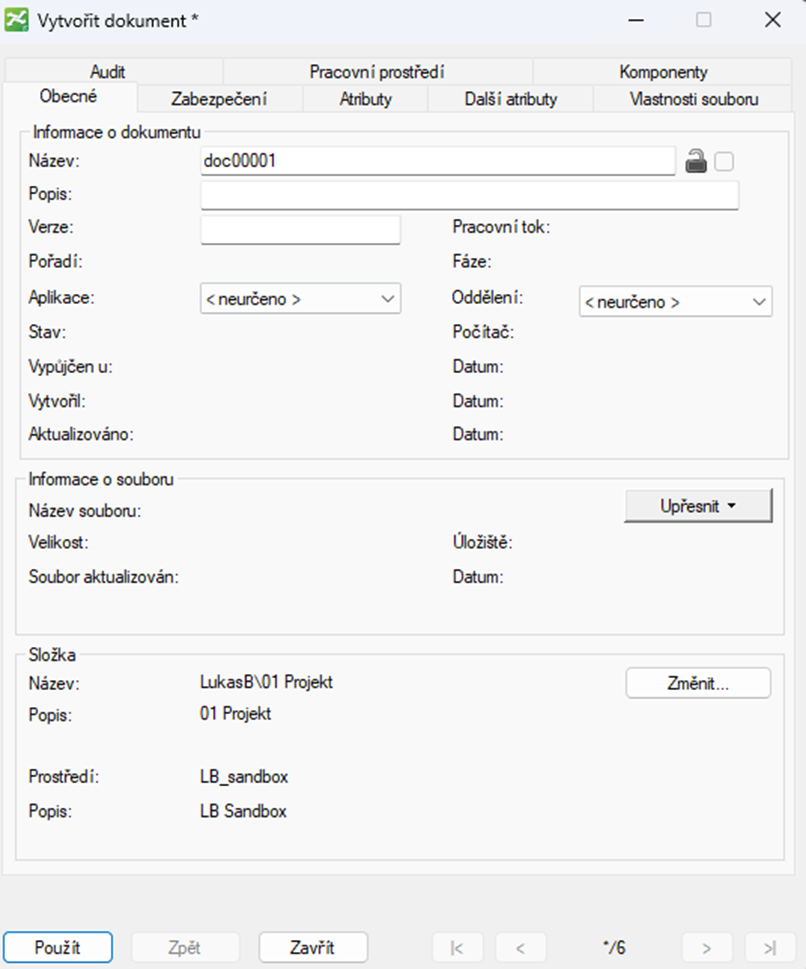
Task: Open the Upřesnit dropdown button
Action: [x=698, y=506]
